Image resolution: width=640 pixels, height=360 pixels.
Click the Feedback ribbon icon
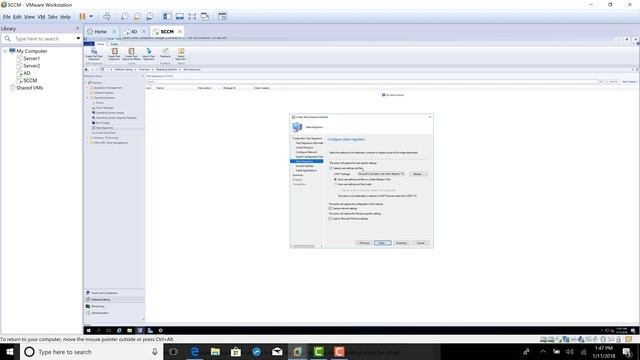coord(165,53)
